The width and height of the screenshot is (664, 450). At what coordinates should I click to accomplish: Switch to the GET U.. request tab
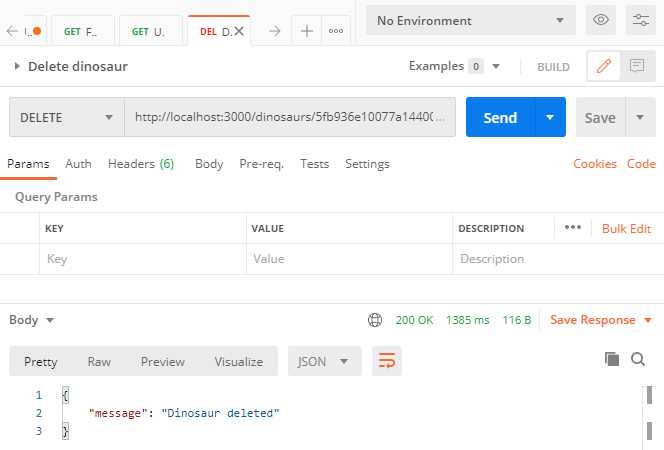pos(150,31)
